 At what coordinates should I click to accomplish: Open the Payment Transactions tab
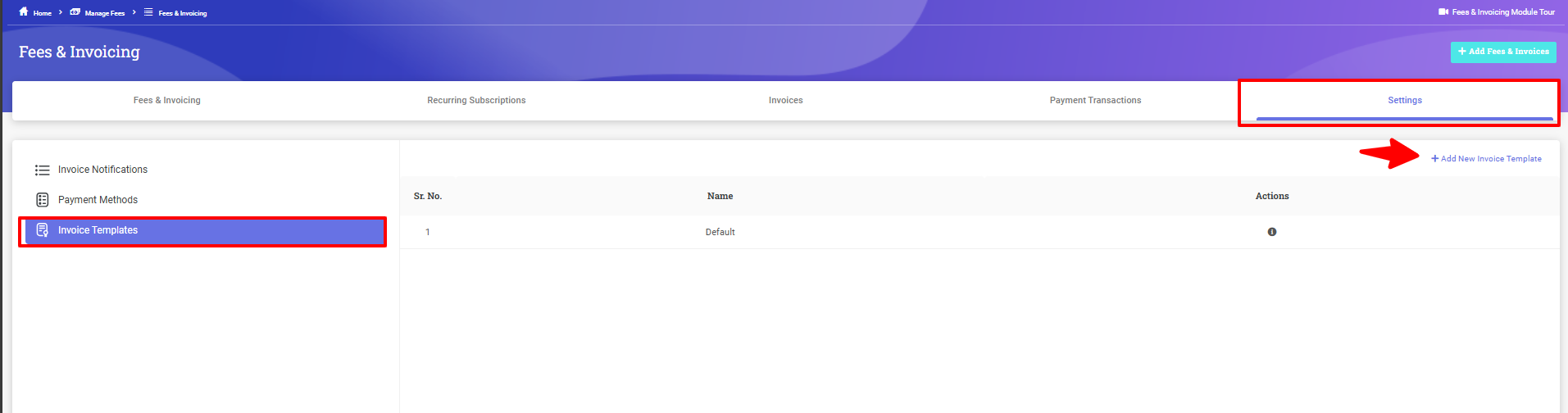tap(1095, 101)
